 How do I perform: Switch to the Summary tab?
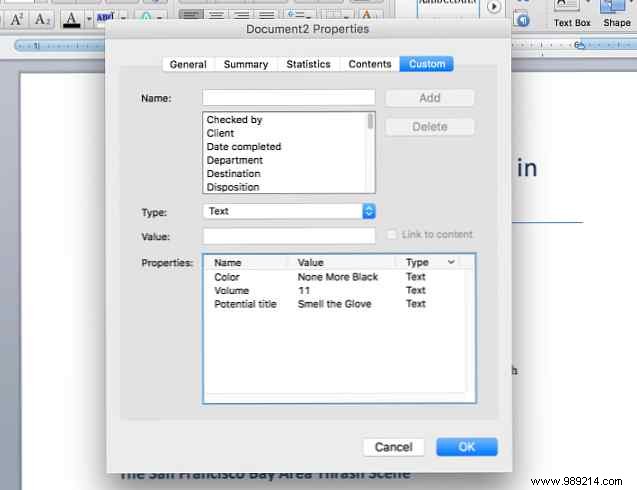pyautogui.click(x=246, y=64)
